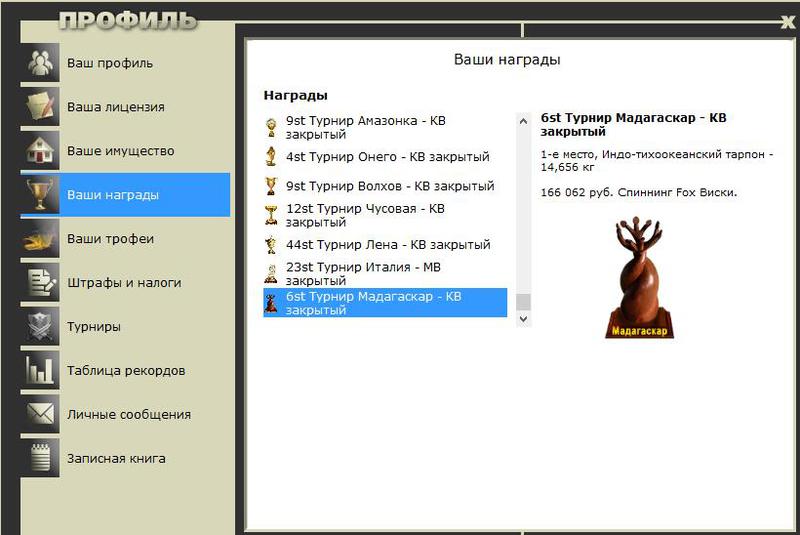
Task: Select 9st Турнир Амазонка award row
Action: [x=385, y=128]
